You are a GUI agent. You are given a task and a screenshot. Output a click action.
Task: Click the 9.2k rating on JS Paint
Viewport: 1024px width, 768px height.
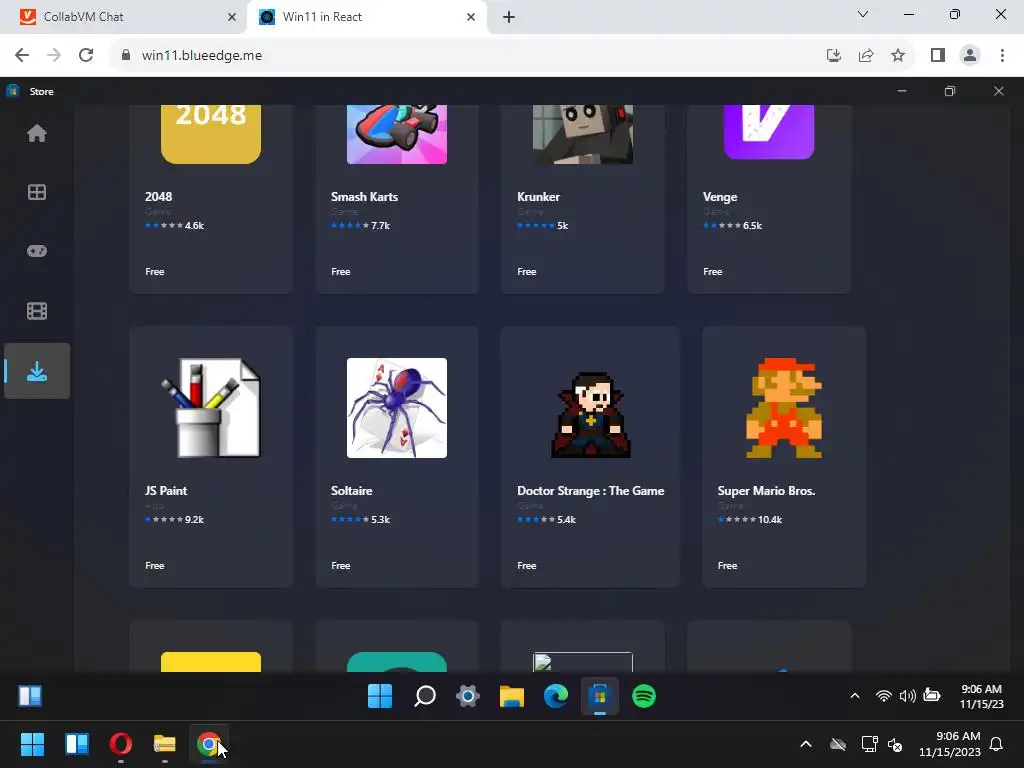[194, 520]
